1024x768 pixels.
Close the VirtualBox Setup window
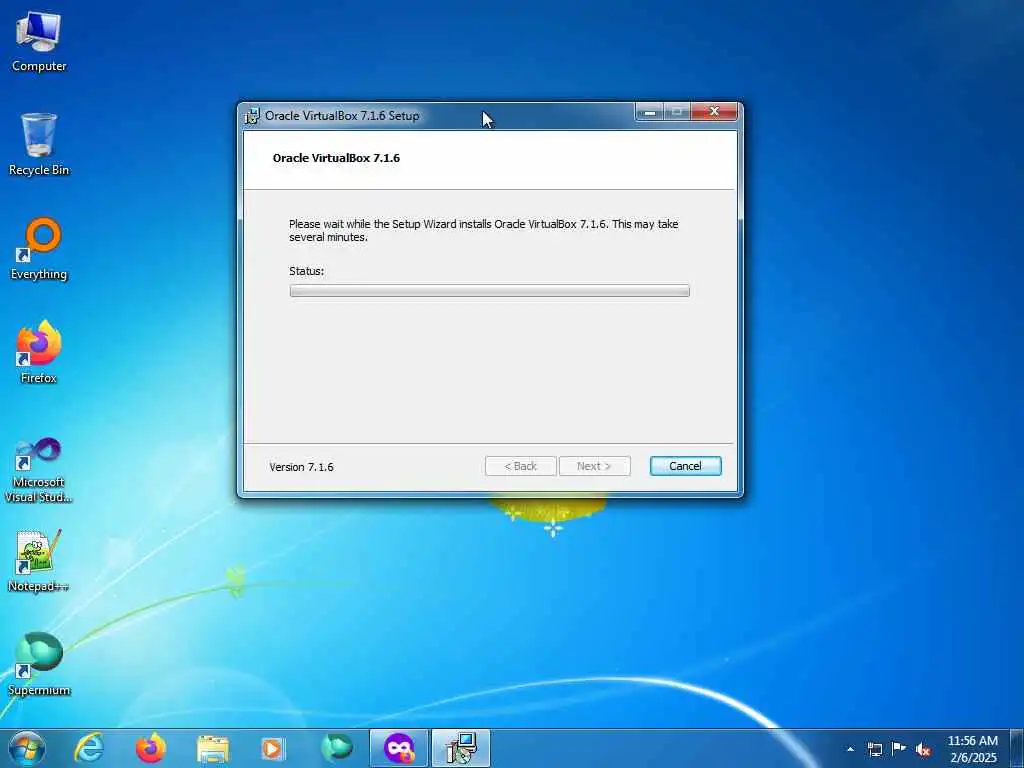click(x=714, y=112)
